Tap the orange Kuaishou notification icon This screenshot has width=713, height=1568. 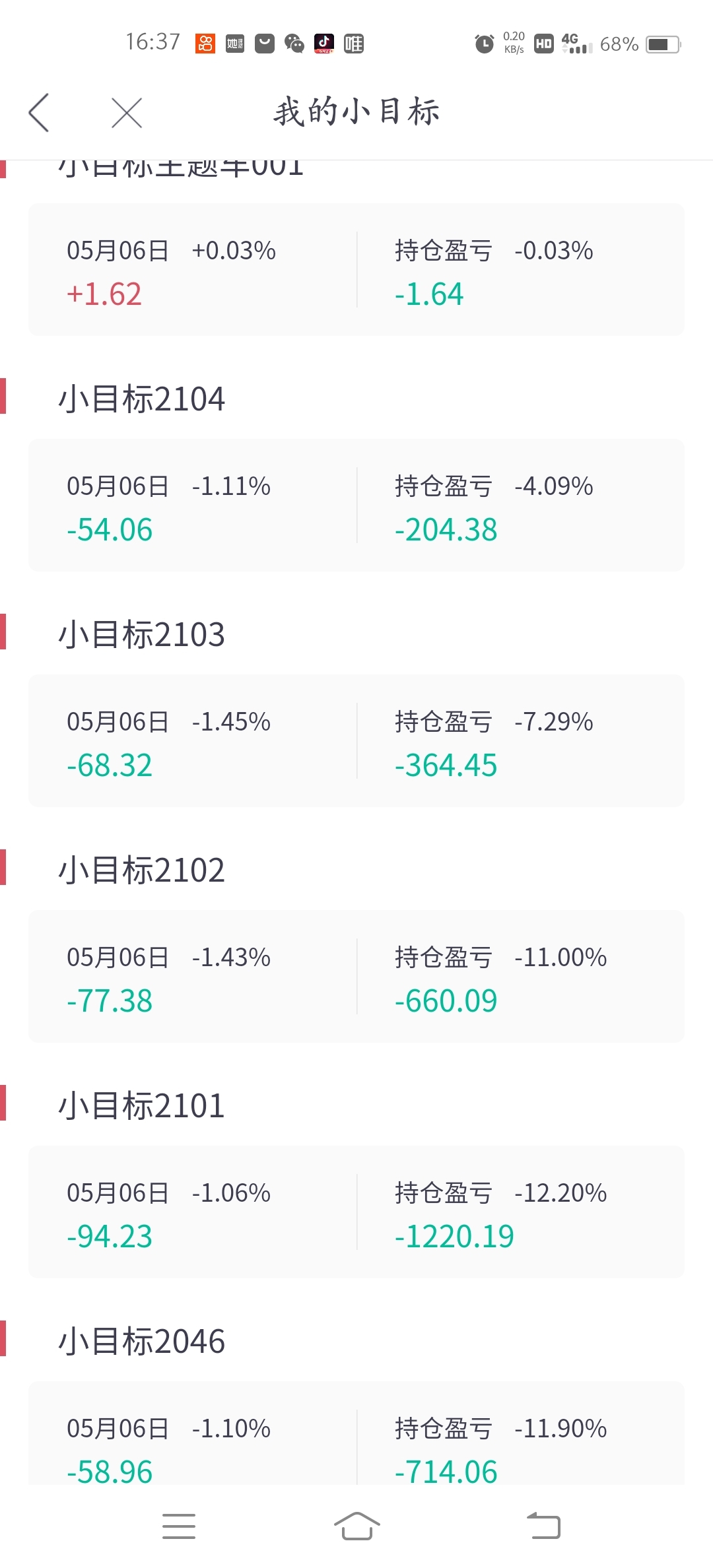205,44
